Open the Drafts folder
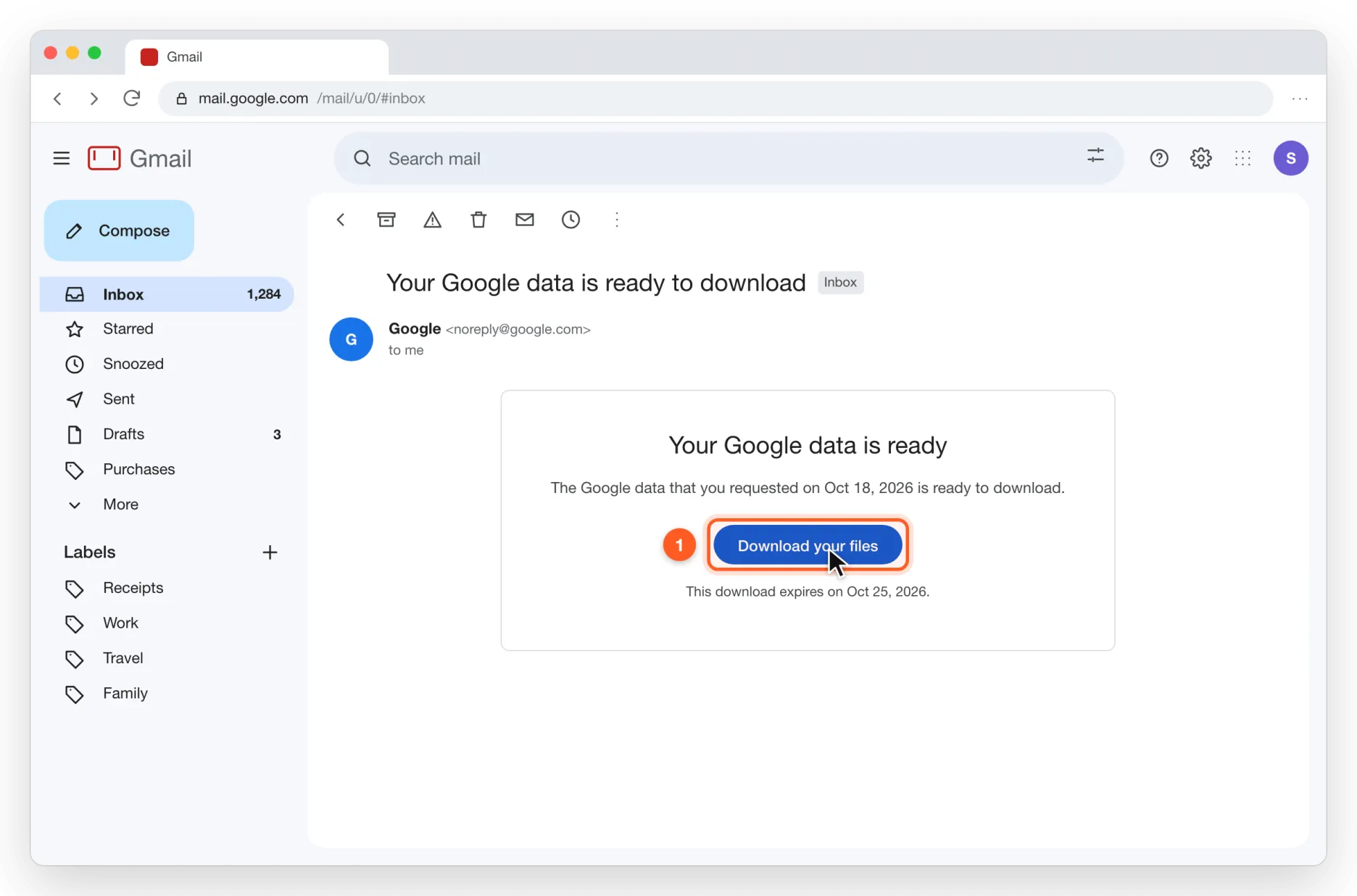Screen dimensions: 1357x896 pyautogui.click(x=167, y=434)
